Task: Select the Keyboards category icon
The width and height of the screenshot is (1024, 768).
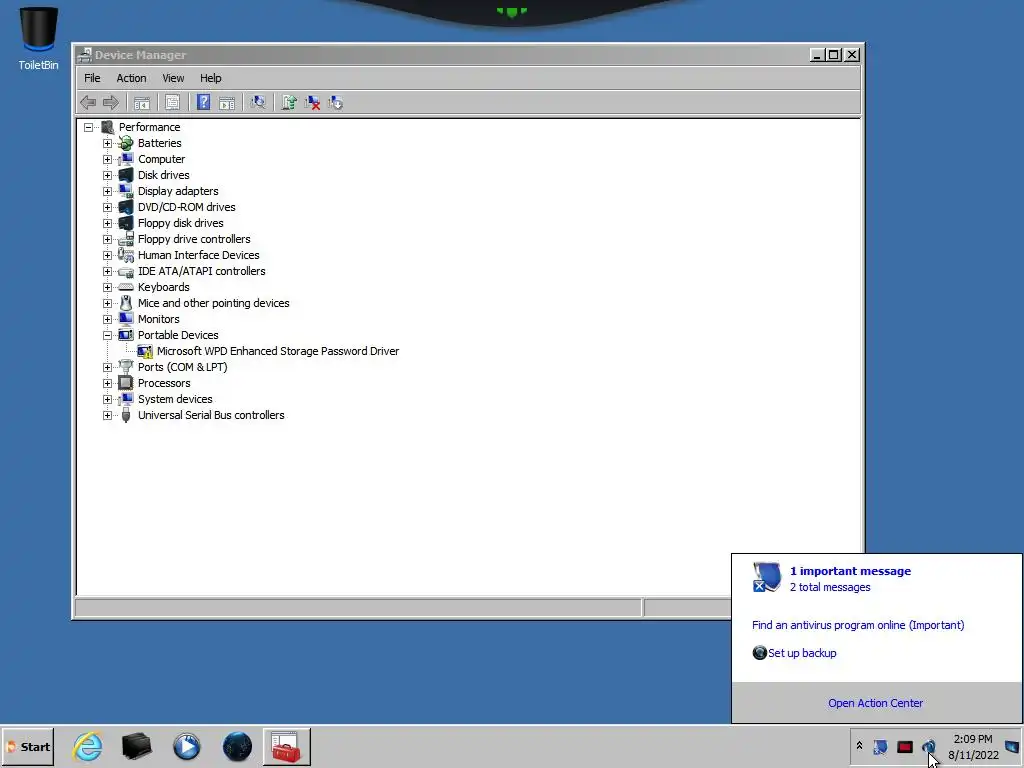Action: 126,287
